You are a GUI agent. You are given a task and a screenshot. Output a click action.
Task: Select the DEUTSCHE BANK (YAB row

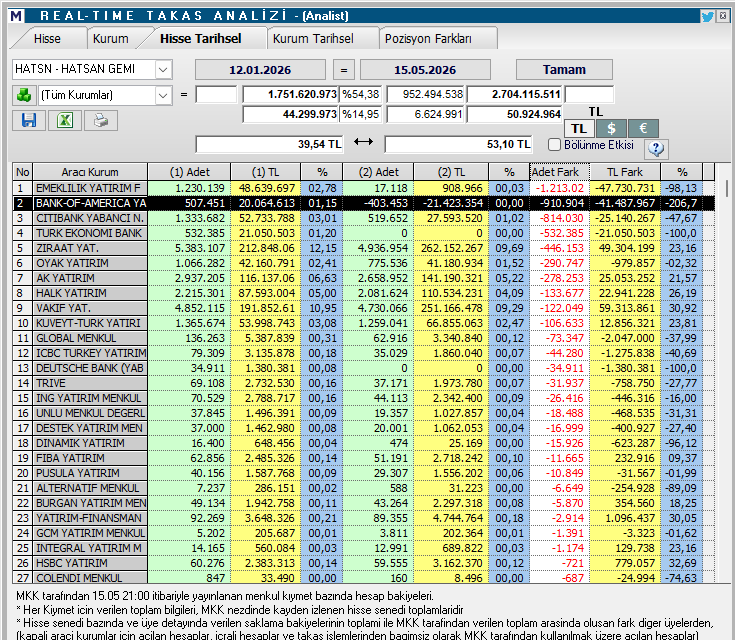363,368
